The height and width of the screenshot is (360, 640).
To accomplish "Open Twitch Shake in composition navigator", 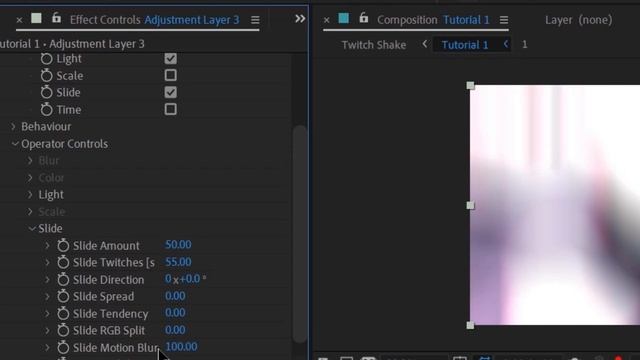I will point(374,45).
